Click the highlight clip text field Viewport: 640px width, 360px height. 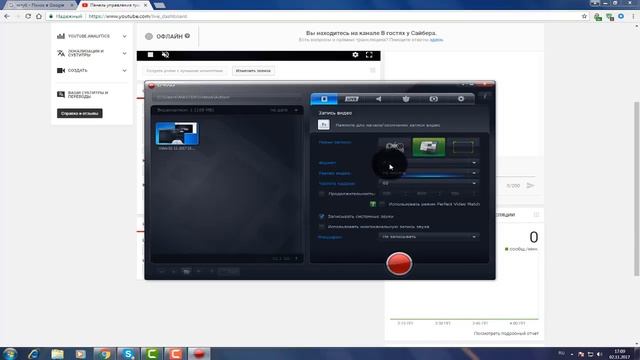tap(185, 71)
